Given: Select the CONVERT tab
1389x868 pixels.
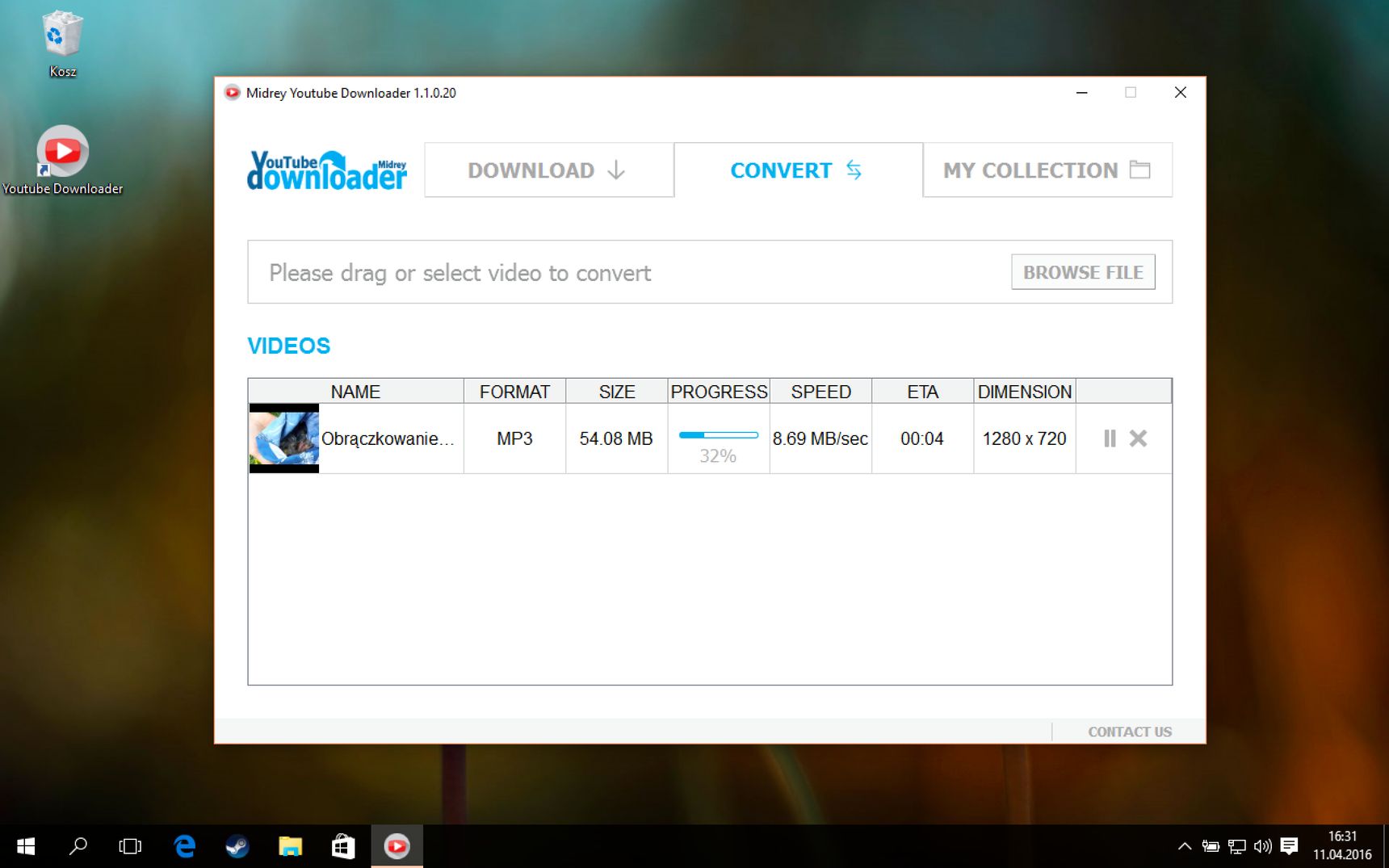Looking at the screenshot, I should click(x=799, y=170).
